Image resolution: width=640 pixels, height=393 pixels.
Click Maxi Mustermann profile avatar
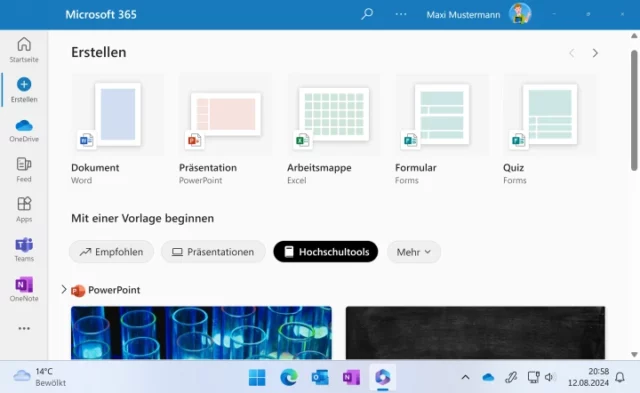(520, 14)
